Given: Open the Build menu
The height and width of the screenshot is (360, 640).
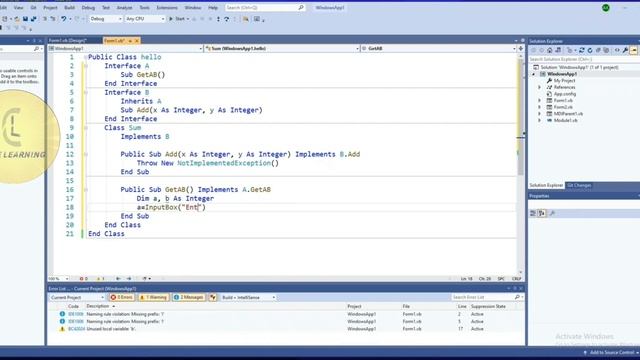Looking at the screenshot, I should point(69,7).
